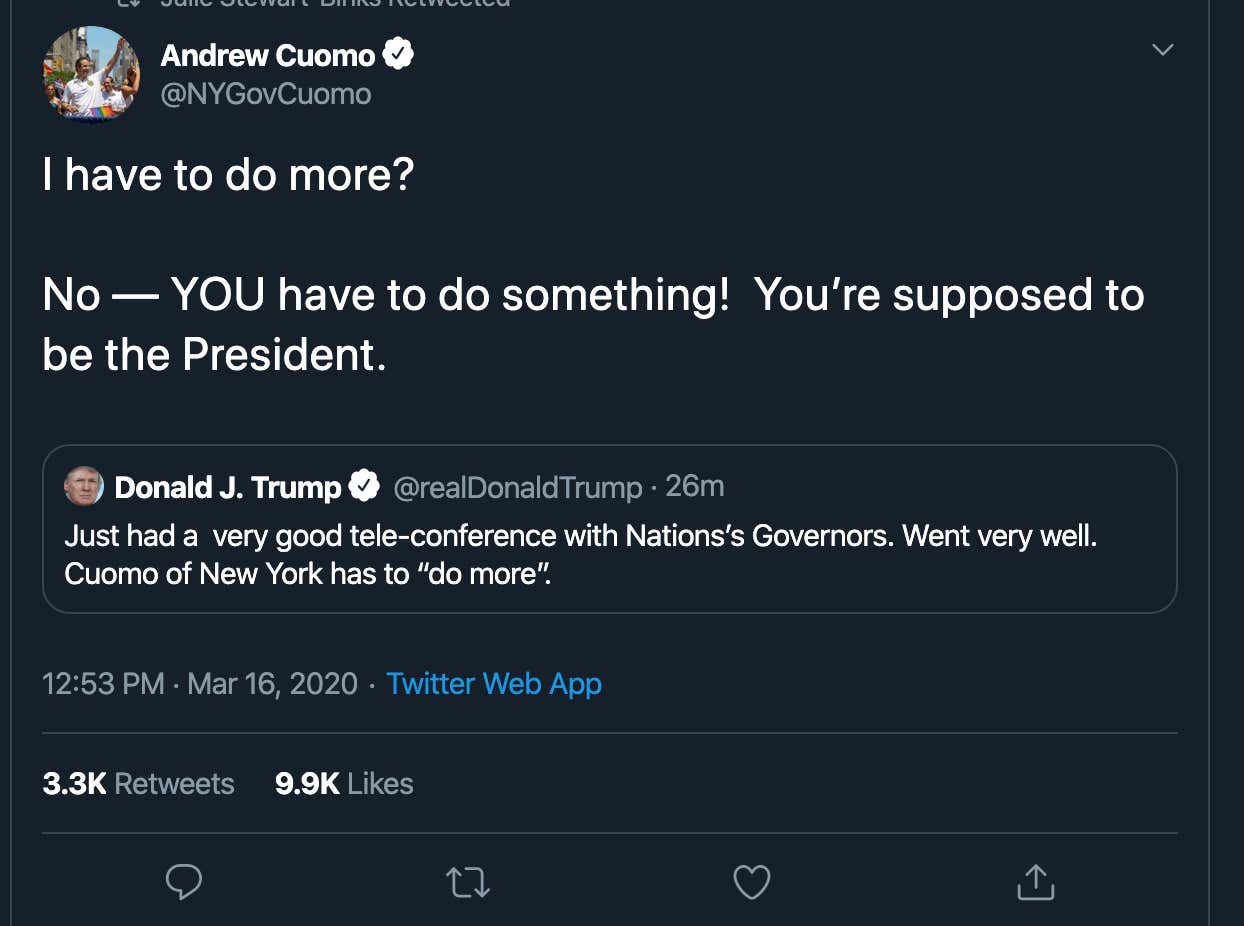The height and width of the screenshot is (926, 1244).
Task: Click the 12:53 PM Mar 16, 2020 timestamp
Action: [200, 684]
